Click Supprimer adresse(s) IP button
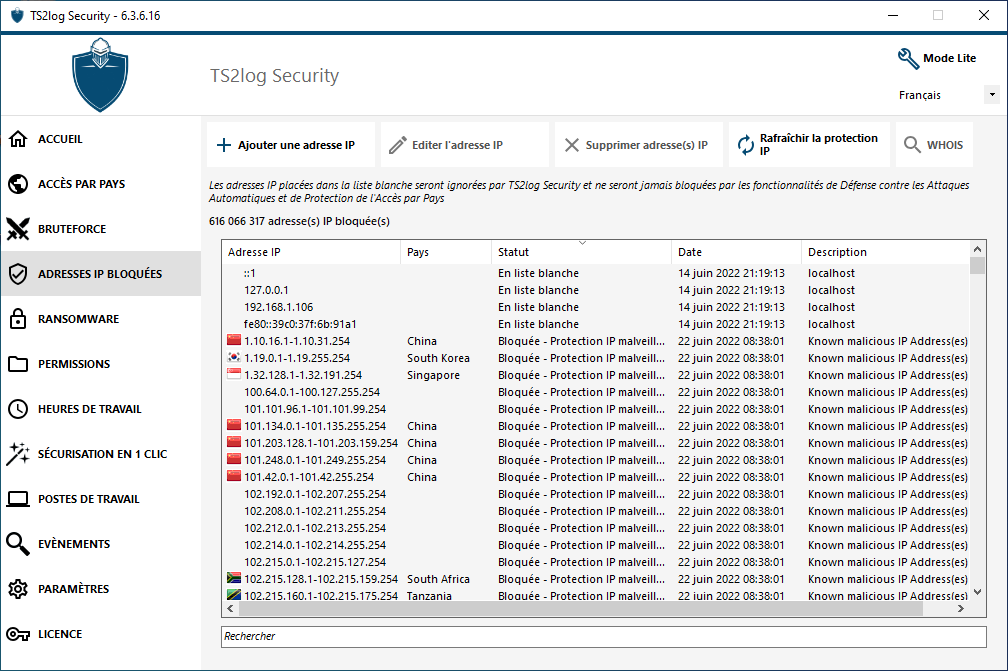Image resolution: width=1008 pixels, height=671 pixels. pos(638,145)
